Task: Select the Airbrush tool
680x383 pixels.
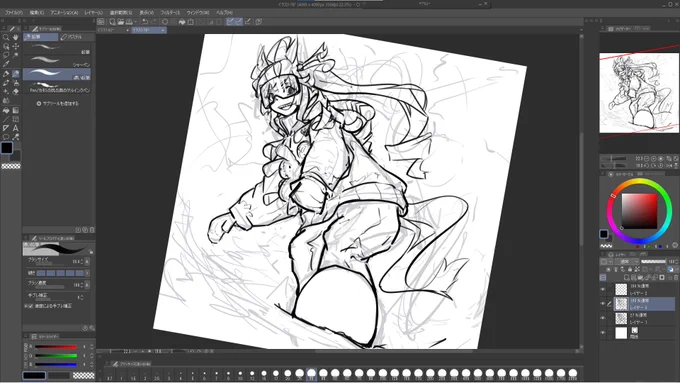Action: [x=16, y=82]
